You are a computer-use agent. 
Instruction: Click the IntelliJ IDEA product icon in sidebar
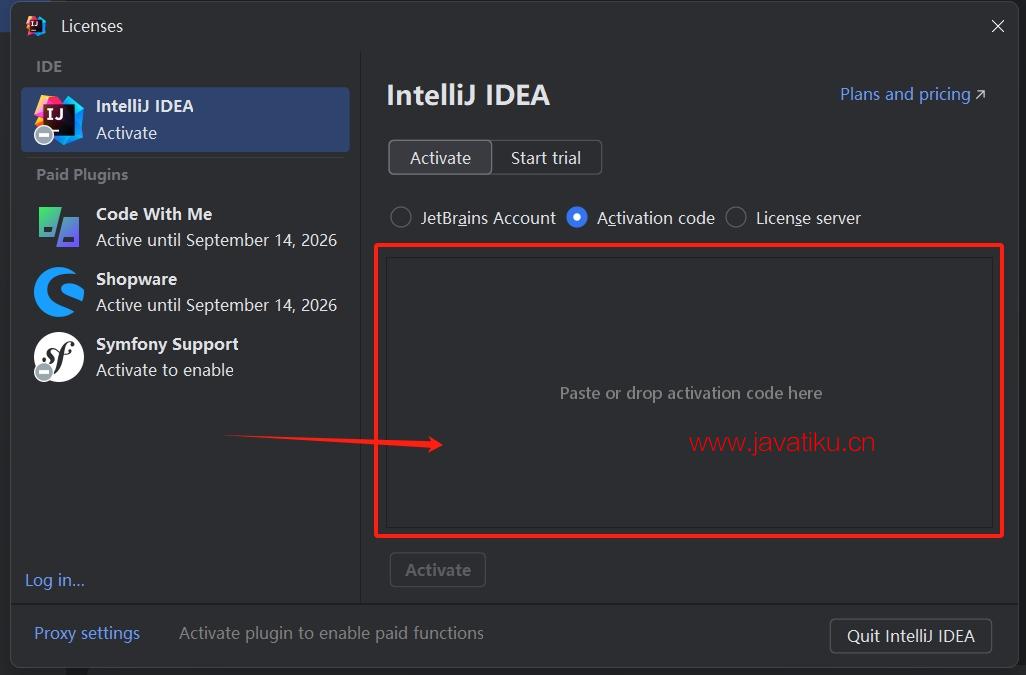59,119
